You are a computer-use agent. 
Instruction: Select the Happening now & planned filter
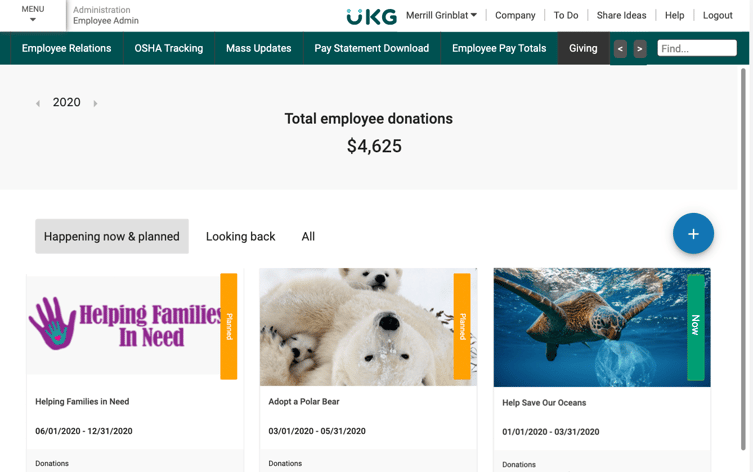pos(112,236)
